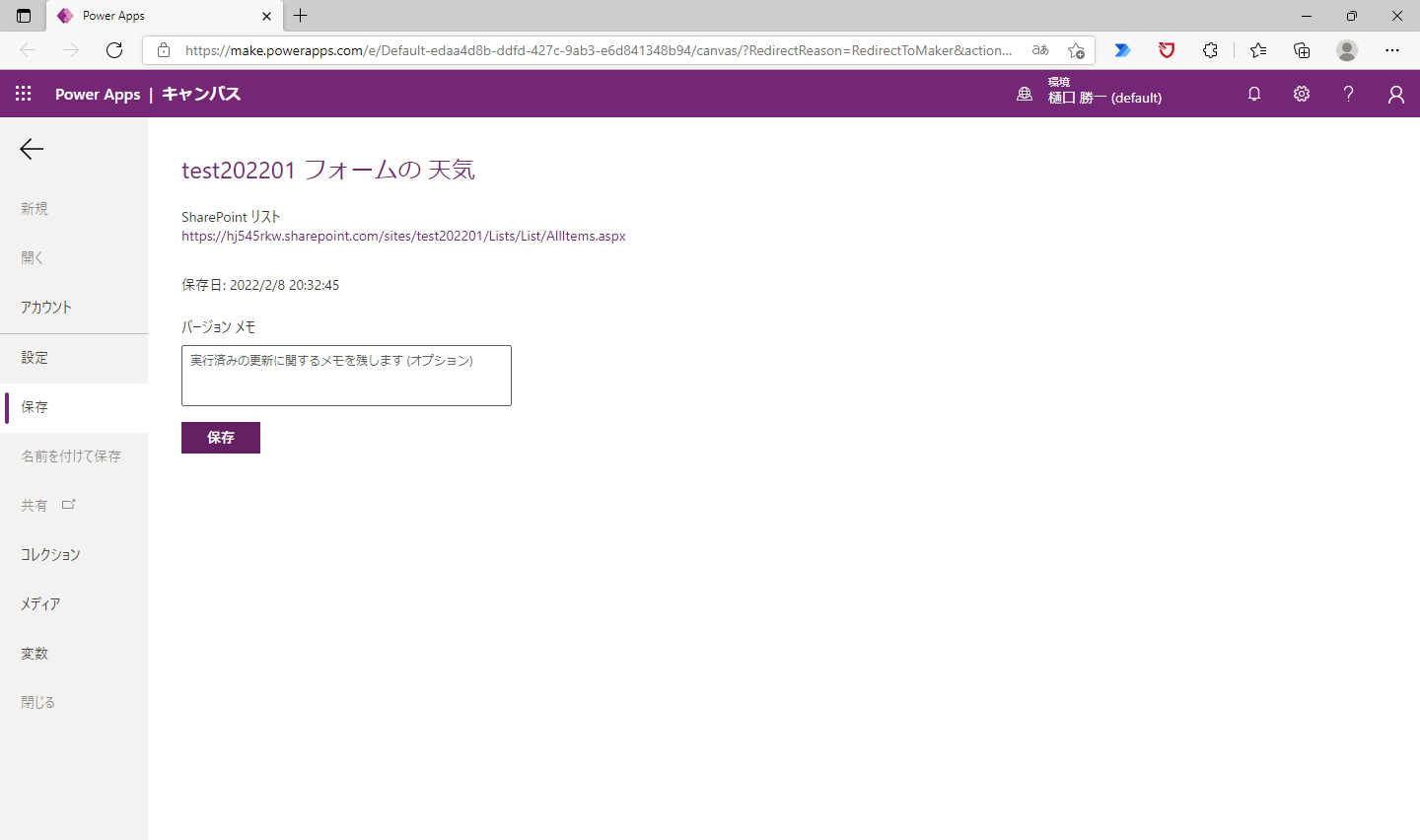Open the browser extensions puzzle icon
1420x840 pixels.
click(x=1210, y=50)
